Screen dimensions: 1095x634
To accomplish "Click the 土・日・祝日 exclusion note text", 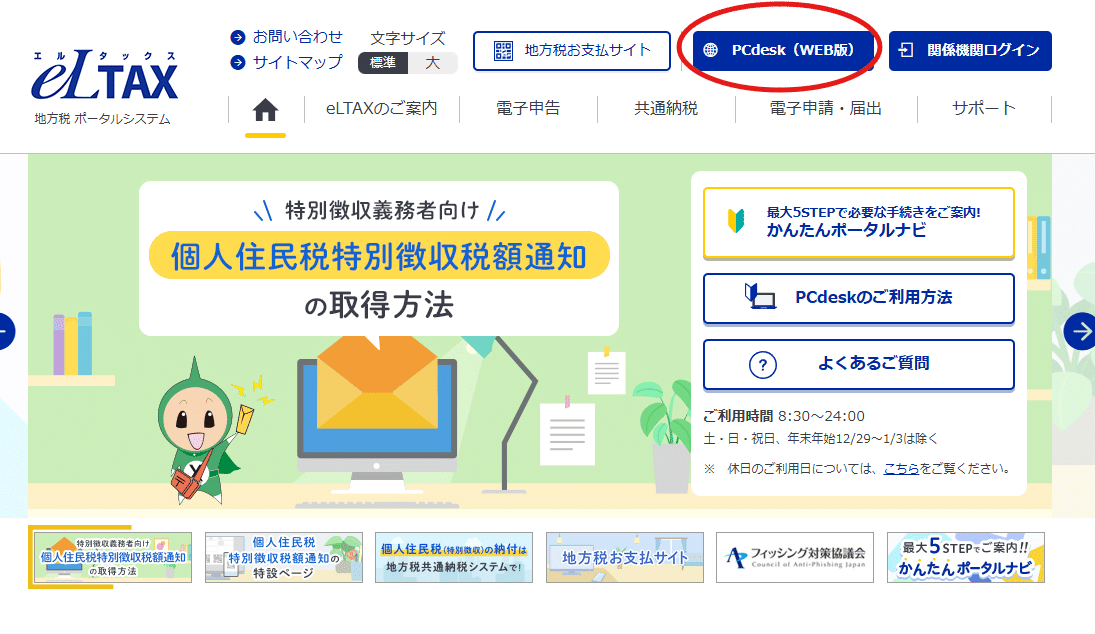I will [821, 438].
